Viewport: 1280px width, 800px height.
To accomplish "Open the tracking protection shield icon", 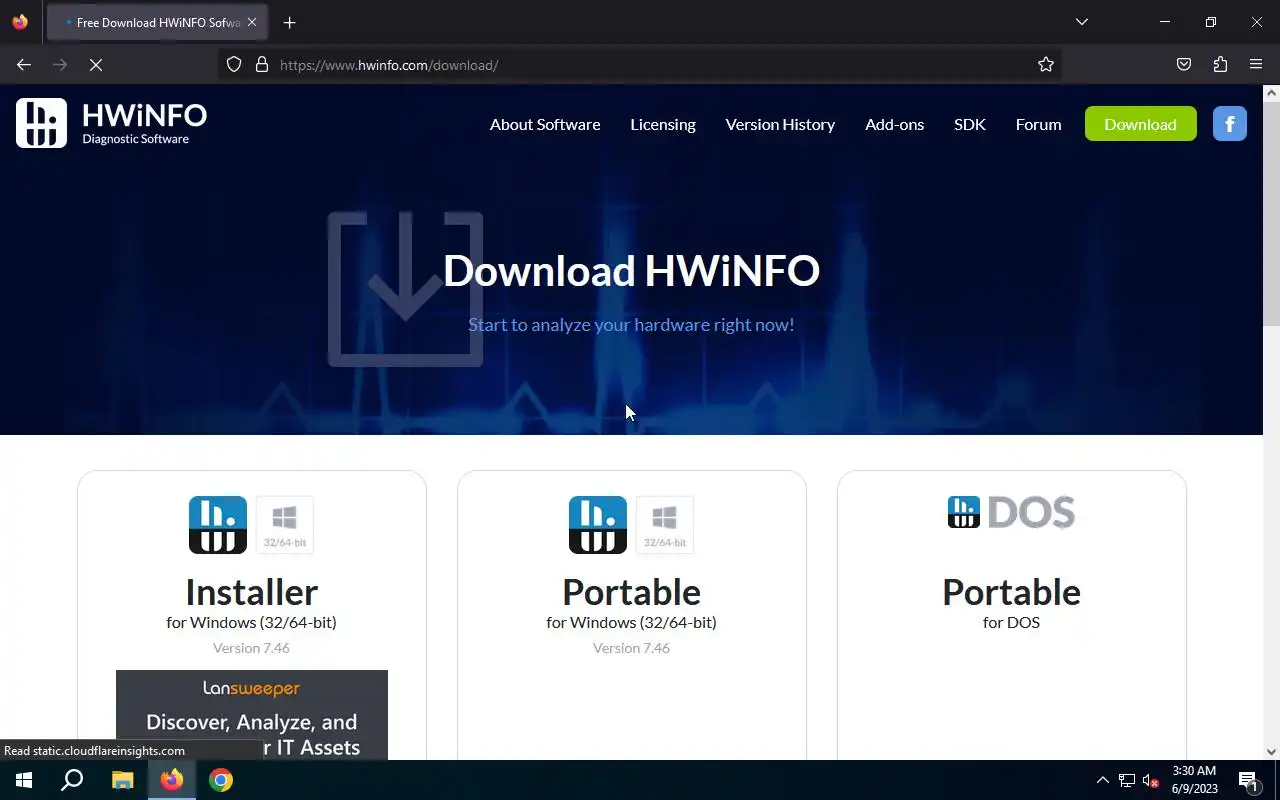I will point(234,65).
